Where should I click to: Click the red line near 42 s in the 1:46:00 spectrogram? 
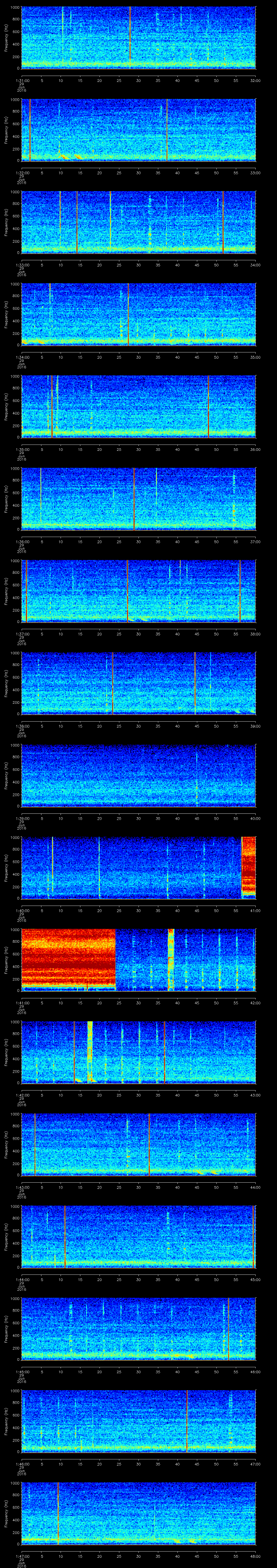point(187,1421)
